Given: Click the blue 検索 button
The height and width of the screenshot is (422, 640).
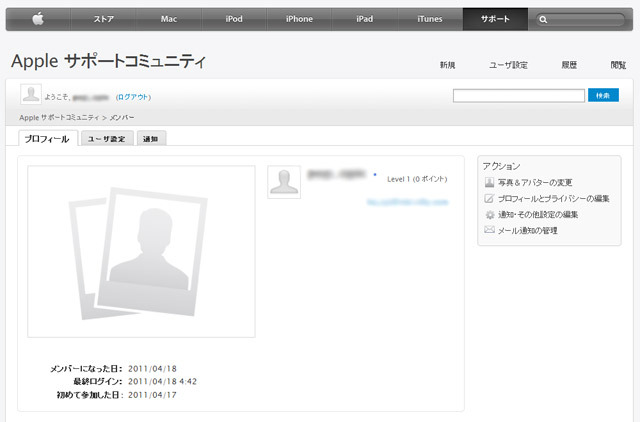Looking at the screenshot, I should (x=603, y=95).
